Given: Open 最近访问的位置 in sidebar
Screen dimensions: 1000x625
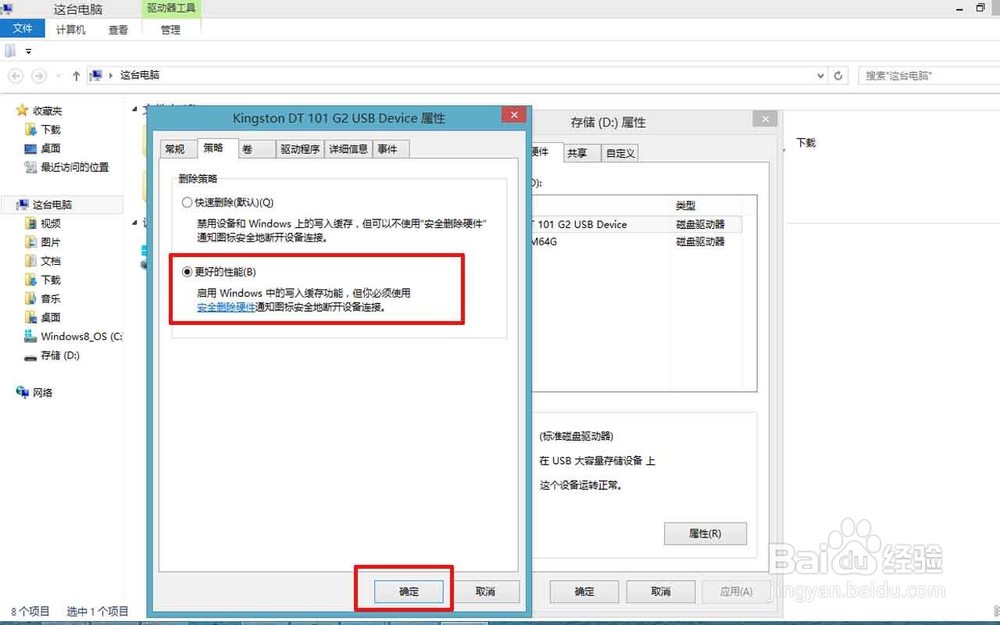Looking at the screenshot, I should 75,167.
